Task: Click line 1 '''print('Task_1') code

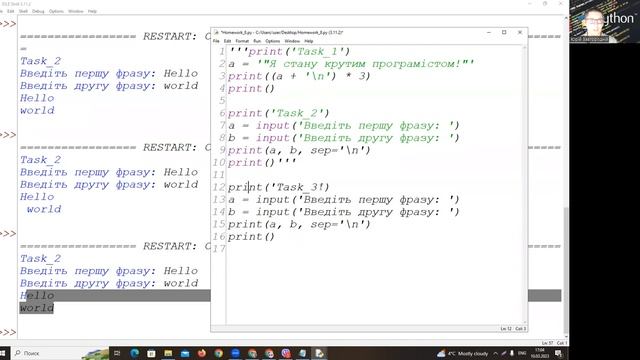Action: pos(290,52)
